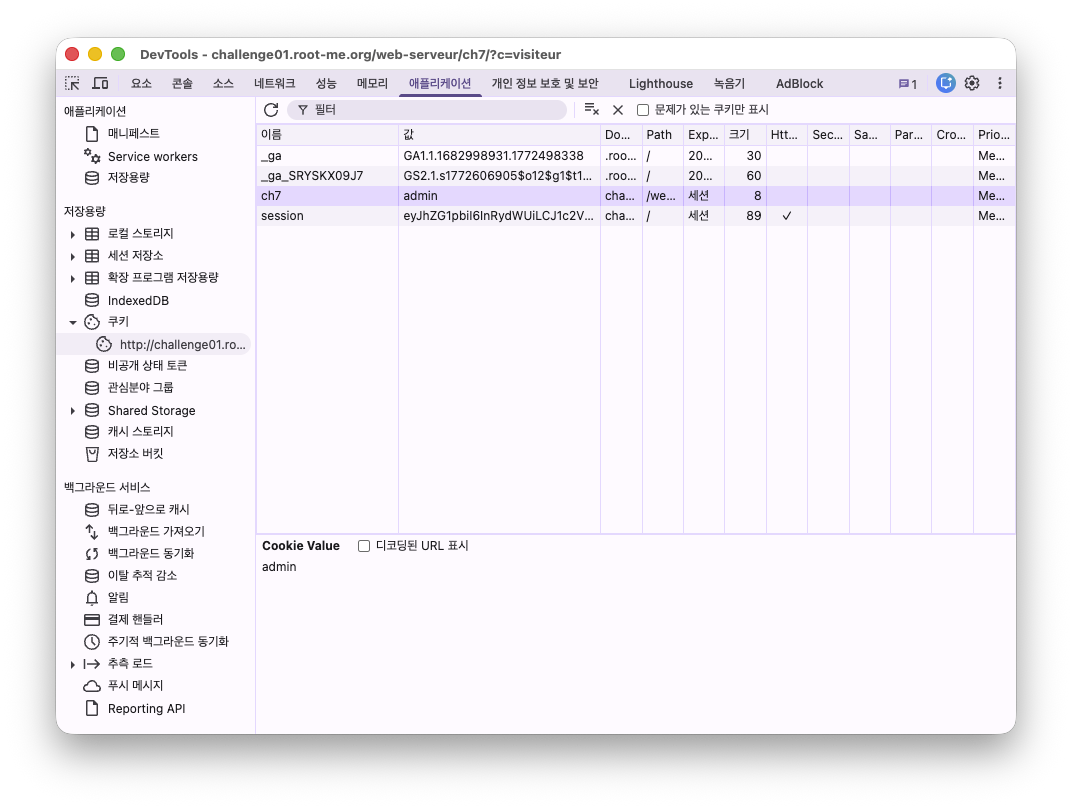Viewport: 1072px width, 808px height.
Task: Sort by 이름 column header
Action: (327, 135)
